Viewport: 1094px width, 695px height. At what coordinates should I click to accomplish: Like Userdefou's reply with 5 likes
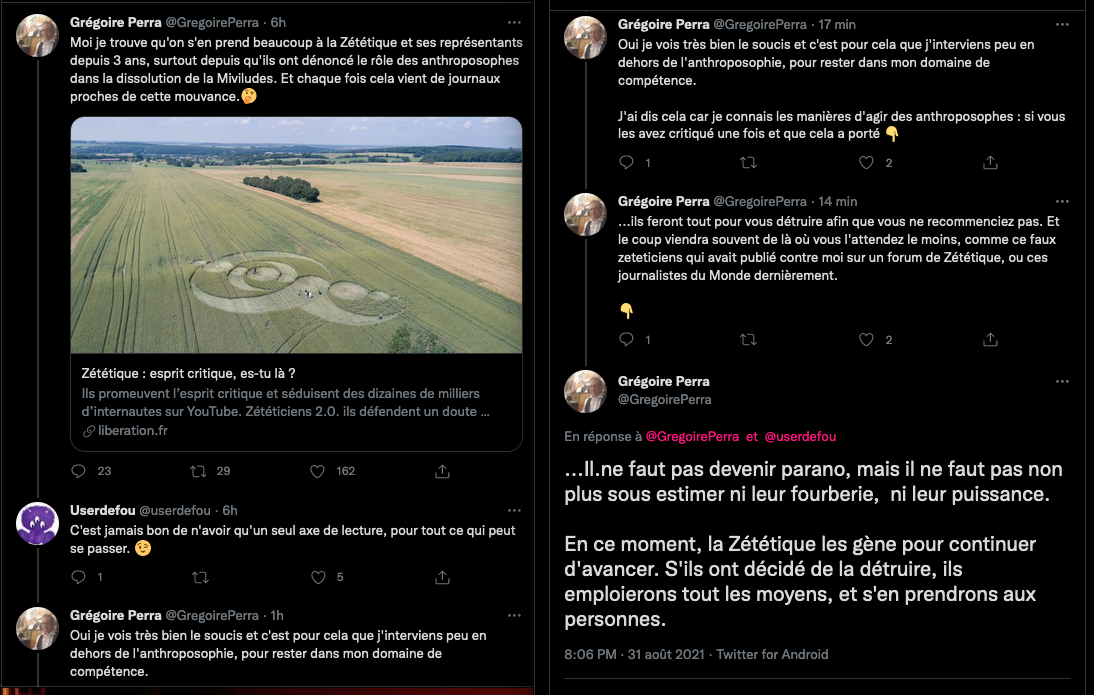coord(318,577)
